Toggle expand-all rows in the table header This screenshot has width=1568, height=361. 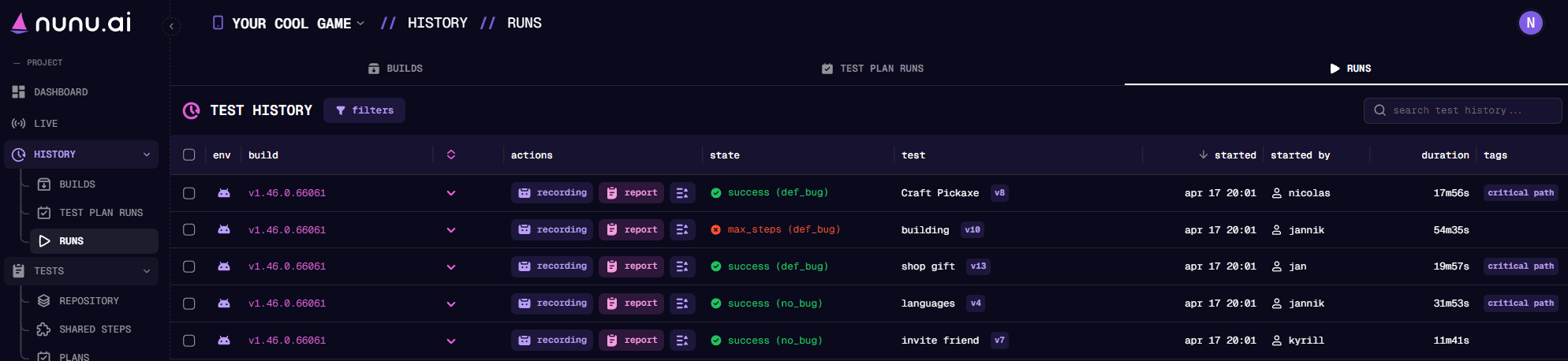click(x=451, y=155)
